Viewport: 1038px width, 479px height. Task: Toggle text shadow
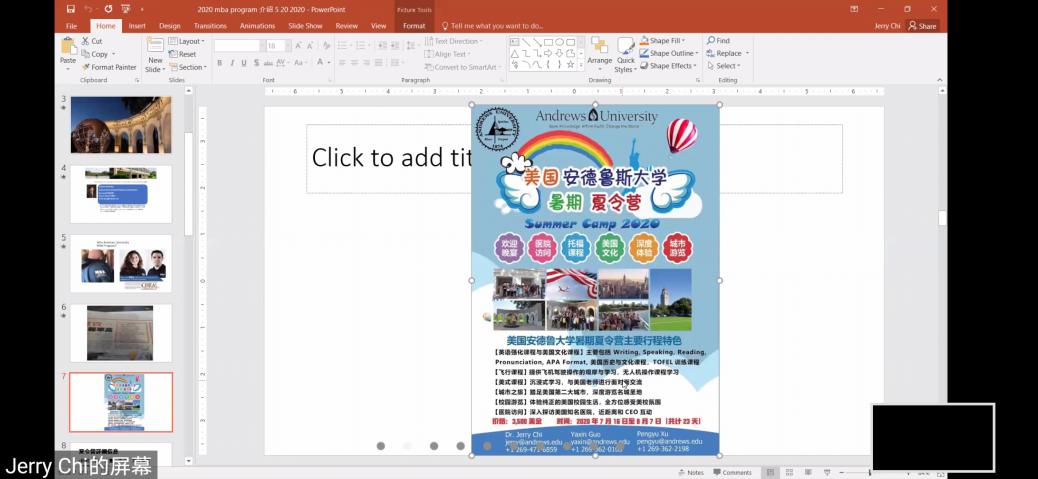tap(256, 63)
